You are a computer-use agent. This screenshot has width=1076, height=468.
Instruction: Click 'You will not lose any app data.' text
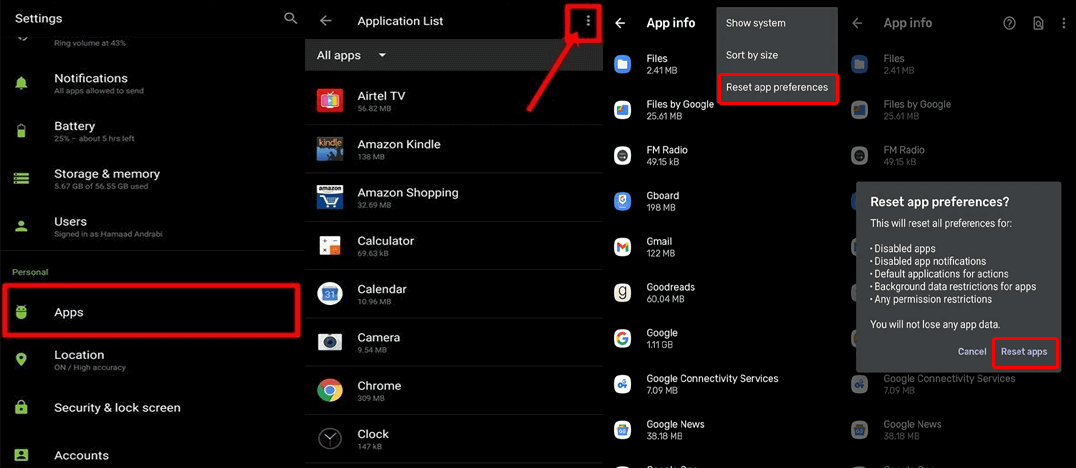pyautogui.click(x=935, y=325)
